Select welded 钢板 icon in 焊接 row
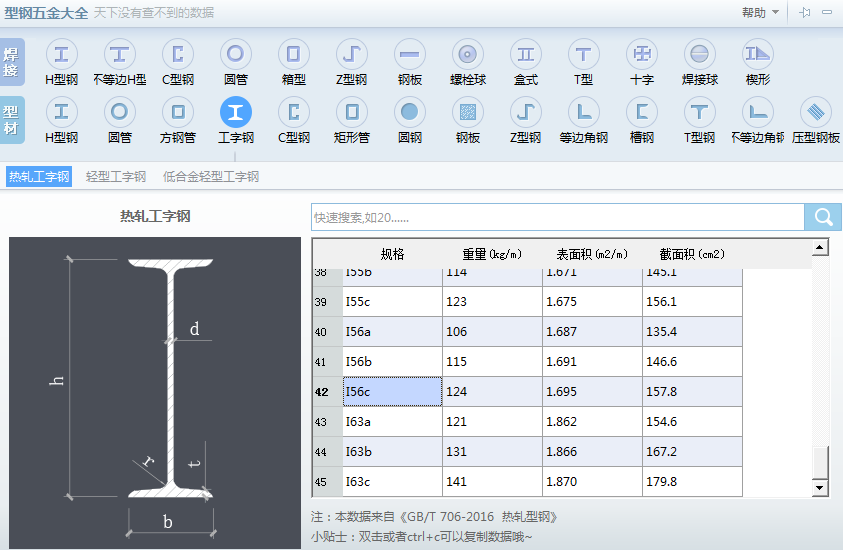Image resolution: width=843 pixels, height=550 pixels. [410, 54]
